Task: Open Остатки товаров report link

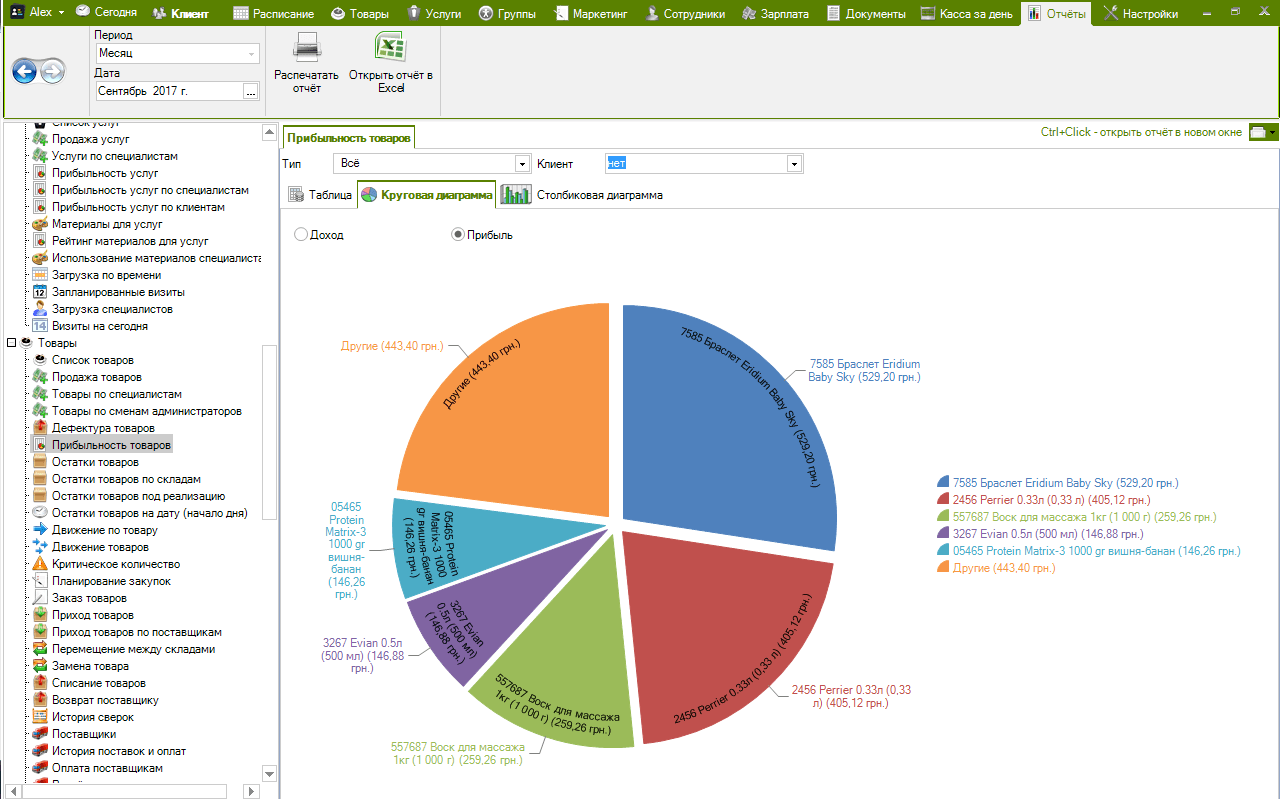Action: click(x=95, y=462)
